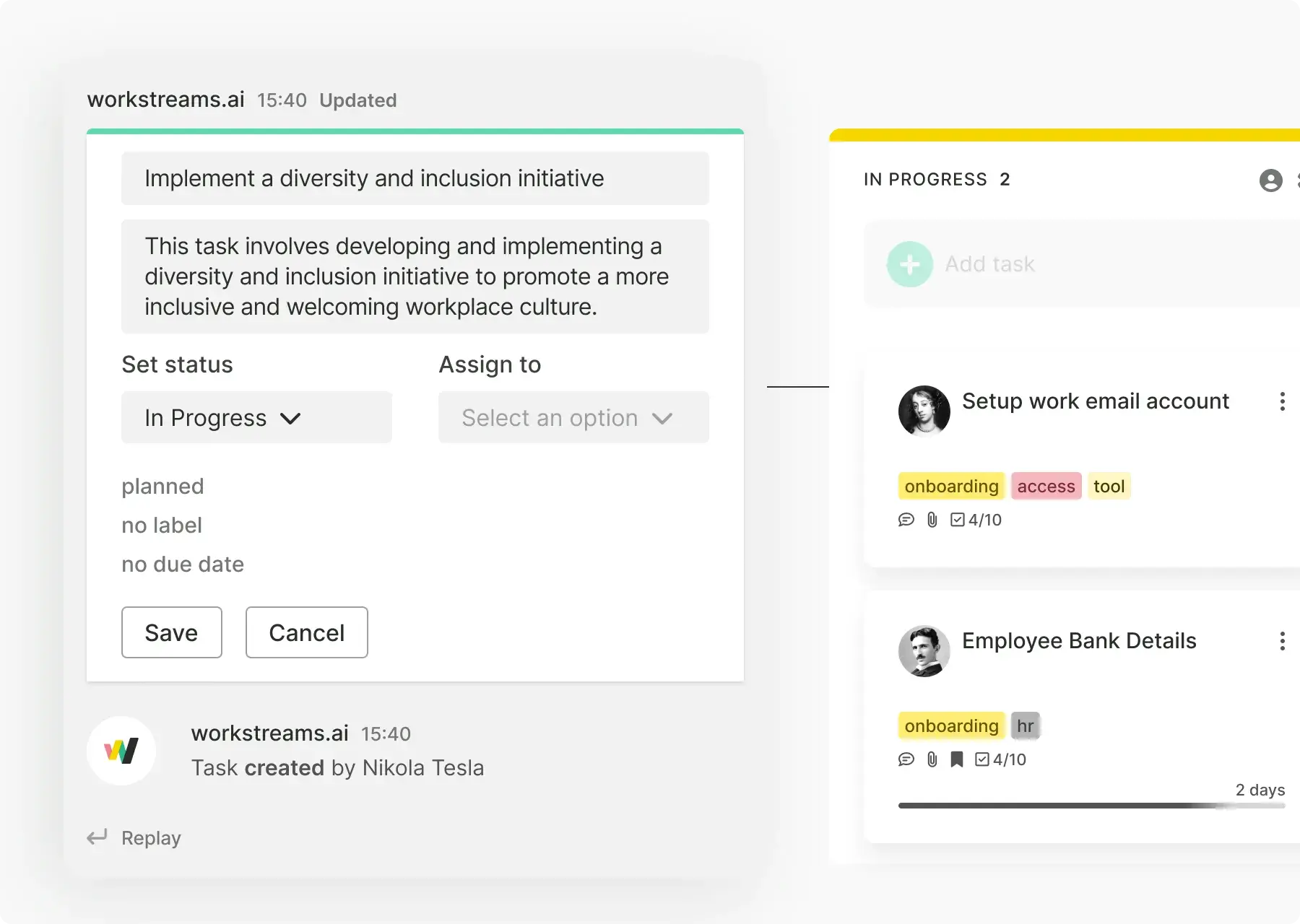Click the onboarding label on Employee Bank Details
The image size is (1300, 924).
click(x=951, y=725)
